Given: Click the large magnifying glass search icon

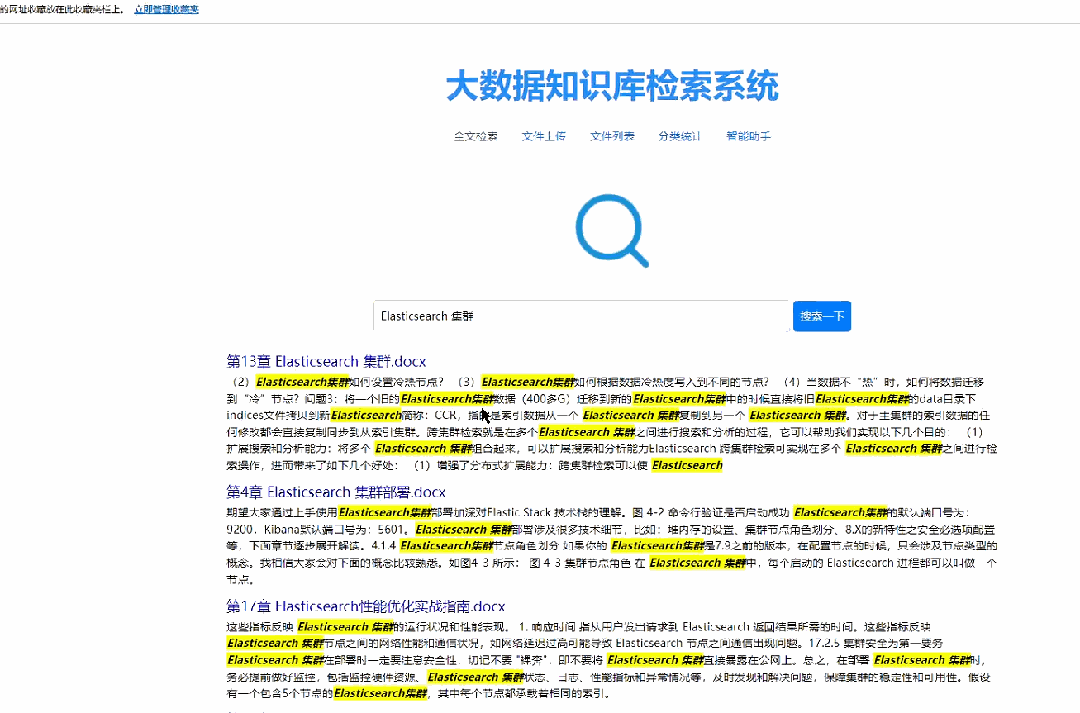Looking at the screenshot, I should click(612, 231).
